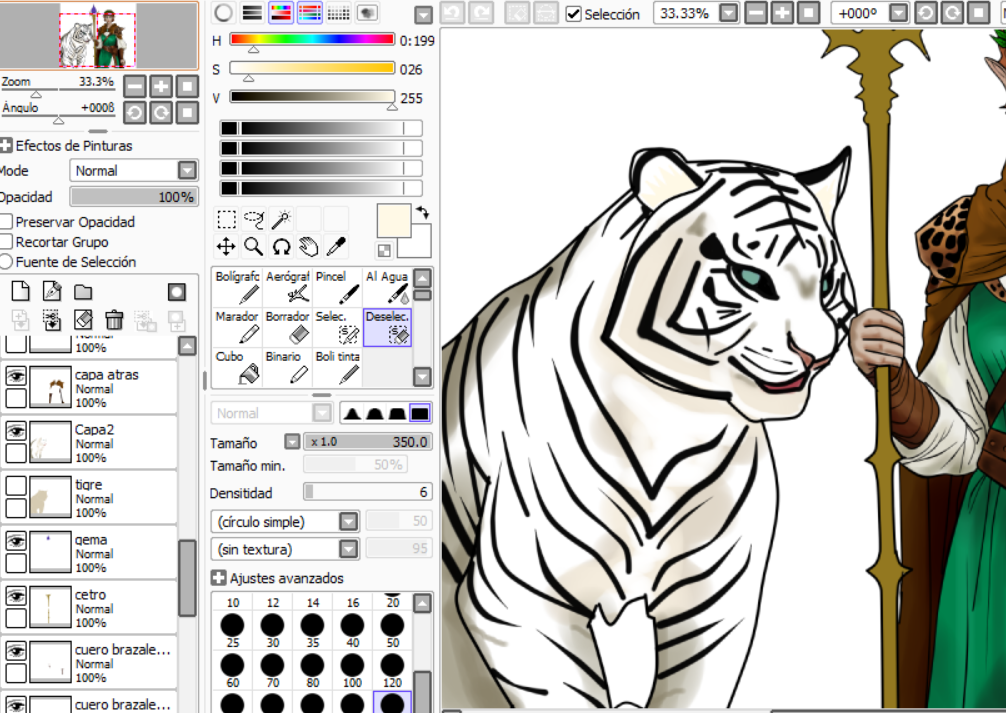Hide the 'capa atras' layer with eye icon

pos(16,376)
